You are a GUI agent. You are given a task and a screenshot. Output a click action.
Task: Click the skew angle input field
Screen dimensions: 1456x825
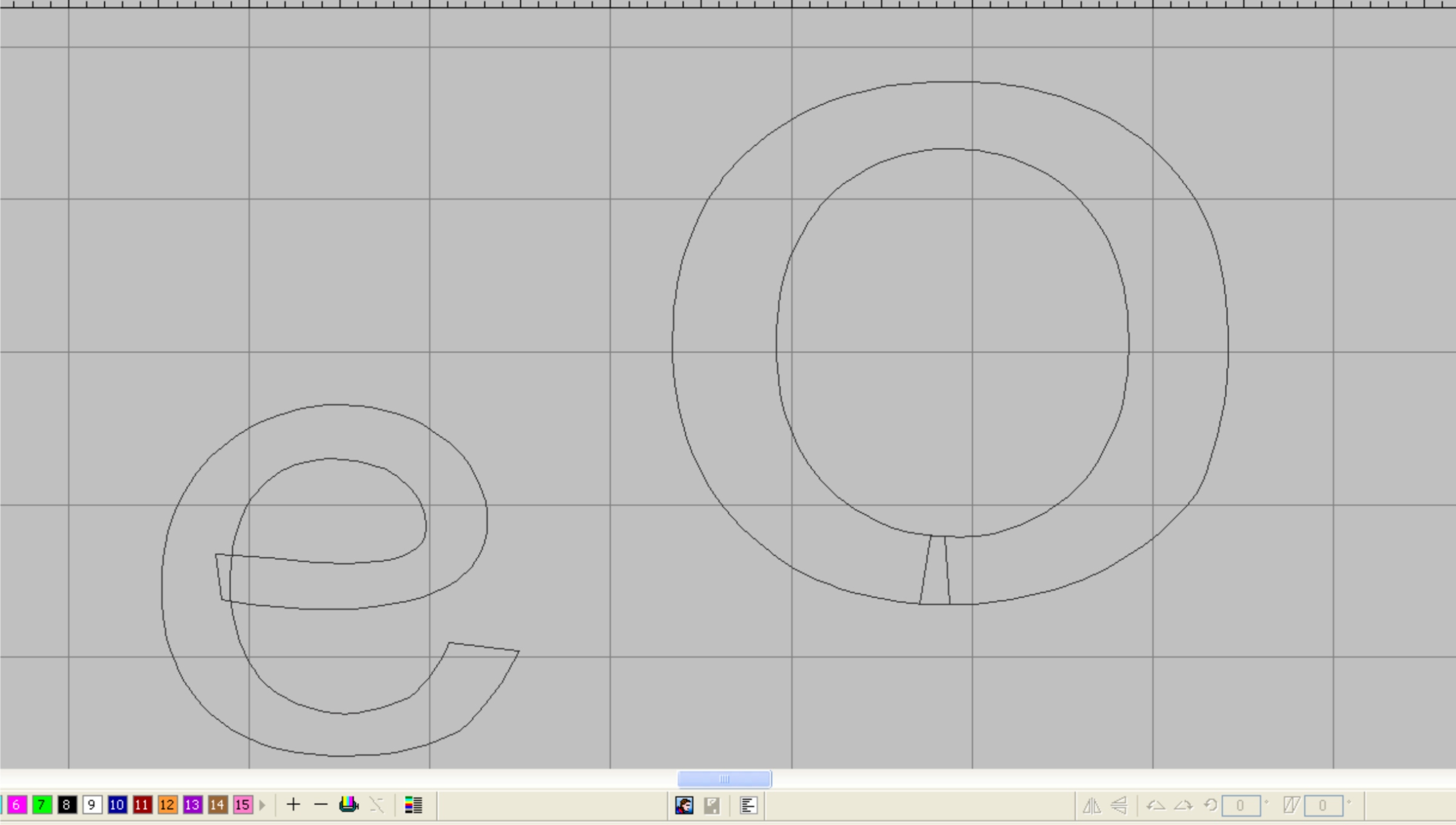tap(1323, 806)
